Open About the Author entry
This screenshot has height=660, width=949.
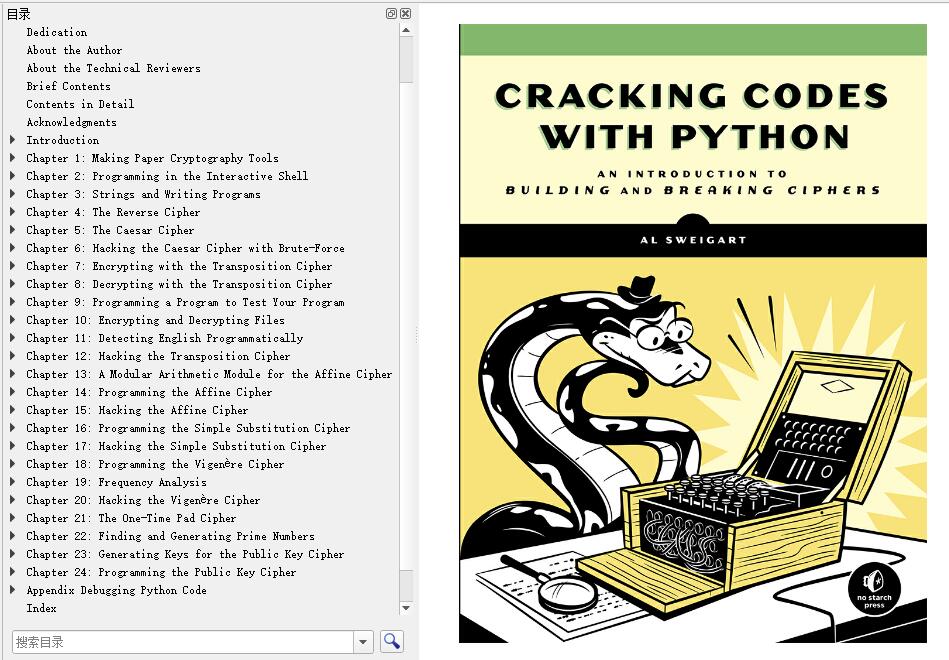(74, 50)
